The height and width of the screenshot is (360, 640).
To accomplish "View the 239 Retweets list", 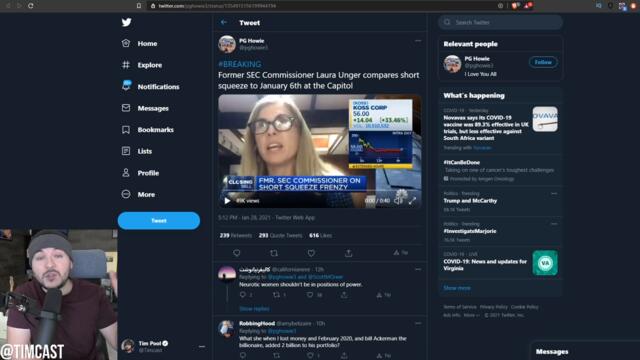I will [236, 236].
